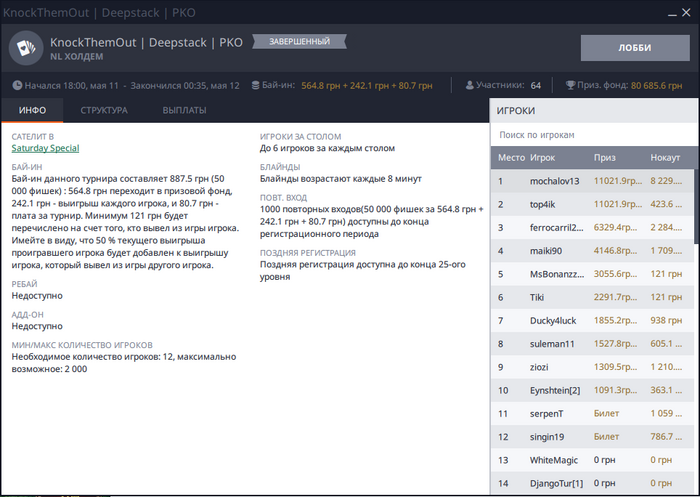Viewport: 700px width, 497px height.
Task: Click the prize pool value 80 685.6 грн
Action: (656, 85)
